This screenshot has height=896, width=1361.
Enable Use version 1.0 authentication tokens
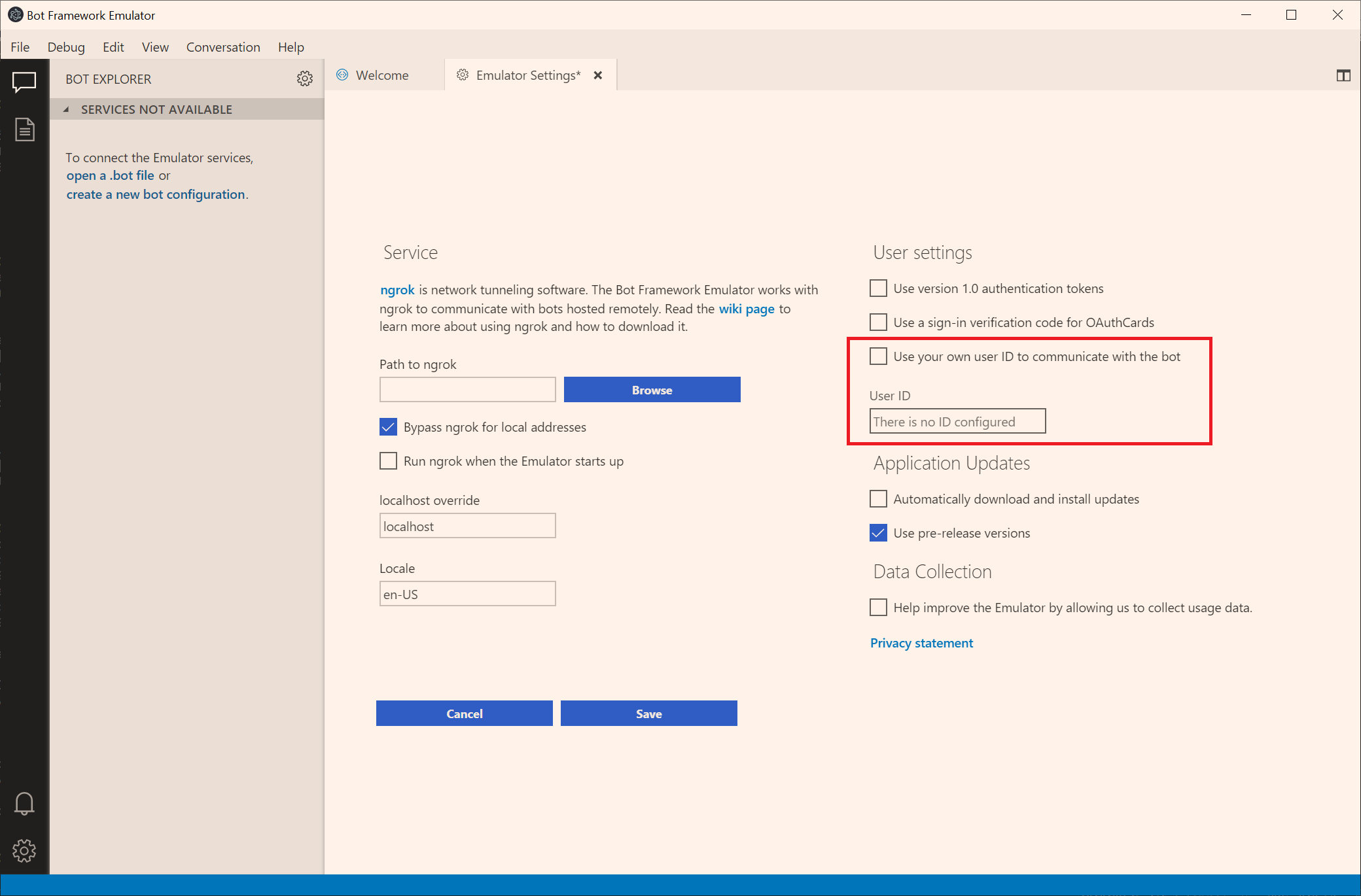pyautogui.click(x=878, y=288)
